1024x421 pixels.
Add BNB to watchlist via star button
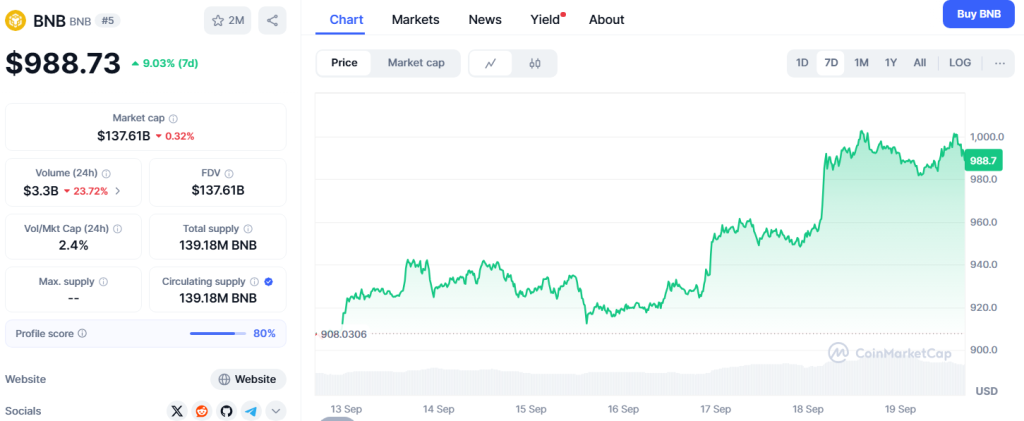pyautogui.click(x=227, y=21)
